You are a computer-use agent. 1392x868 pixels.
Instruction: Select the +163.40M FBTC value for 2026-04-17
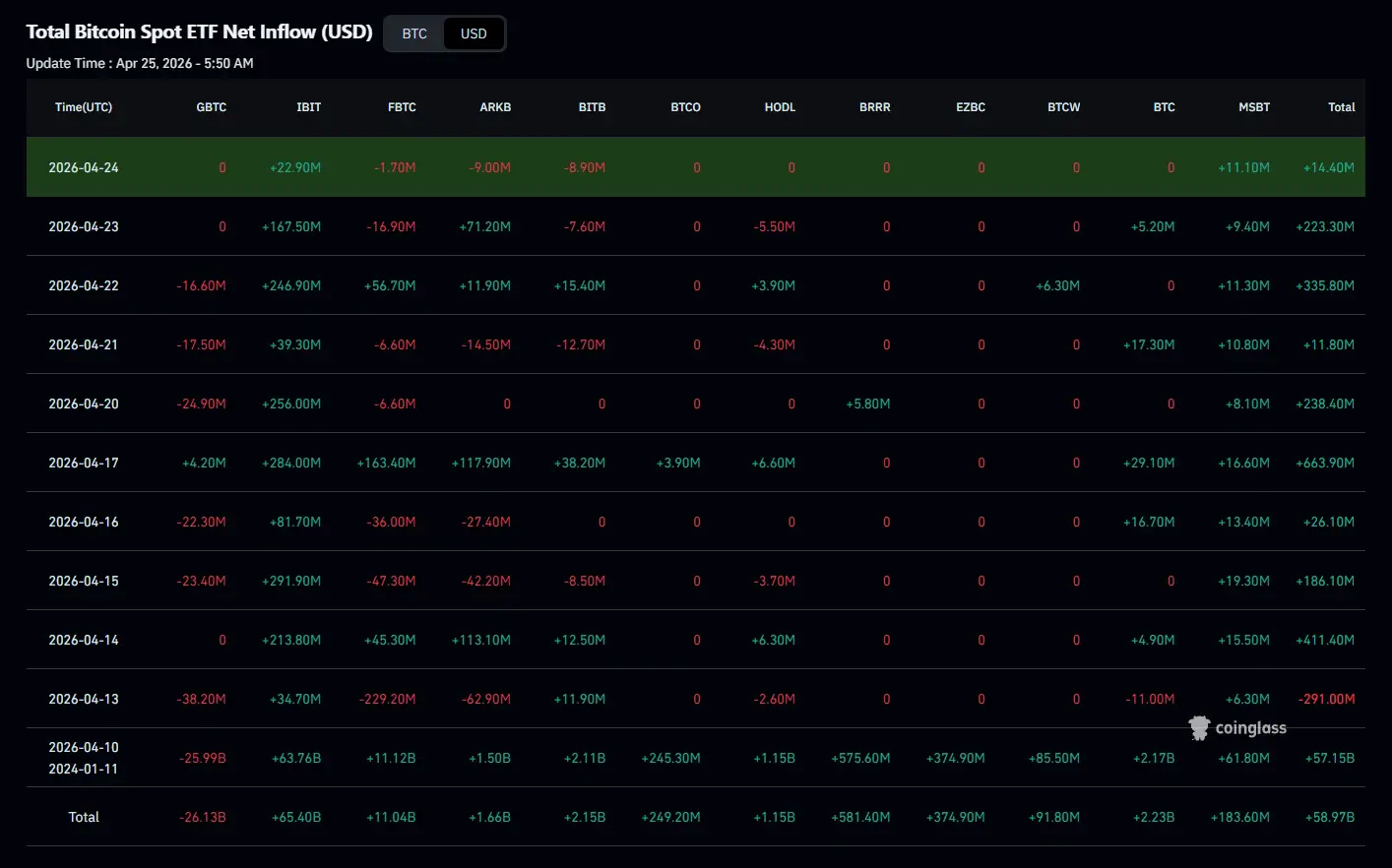click(387, 463)
